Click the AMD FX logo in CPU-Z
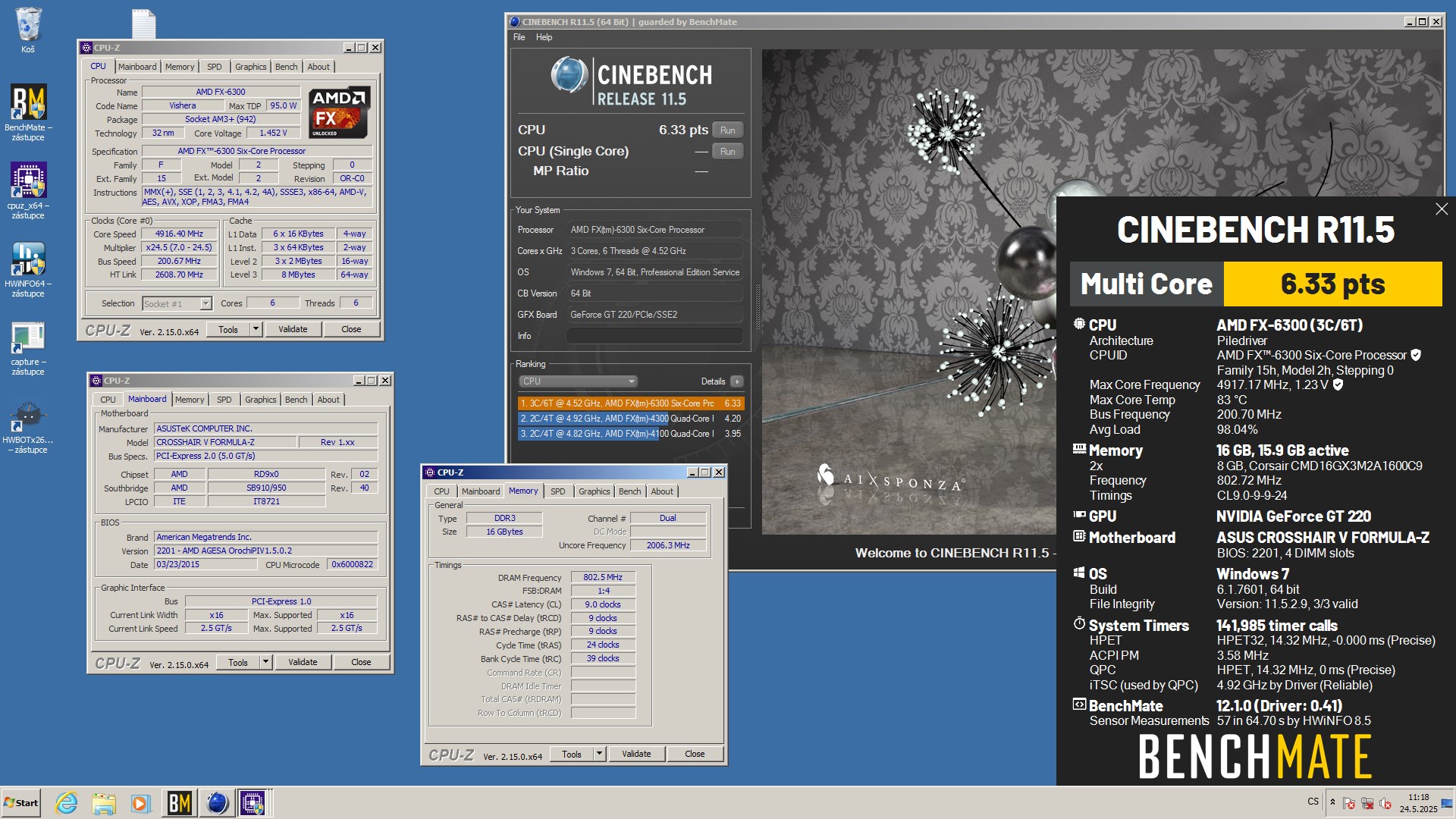 click(339, 112)
